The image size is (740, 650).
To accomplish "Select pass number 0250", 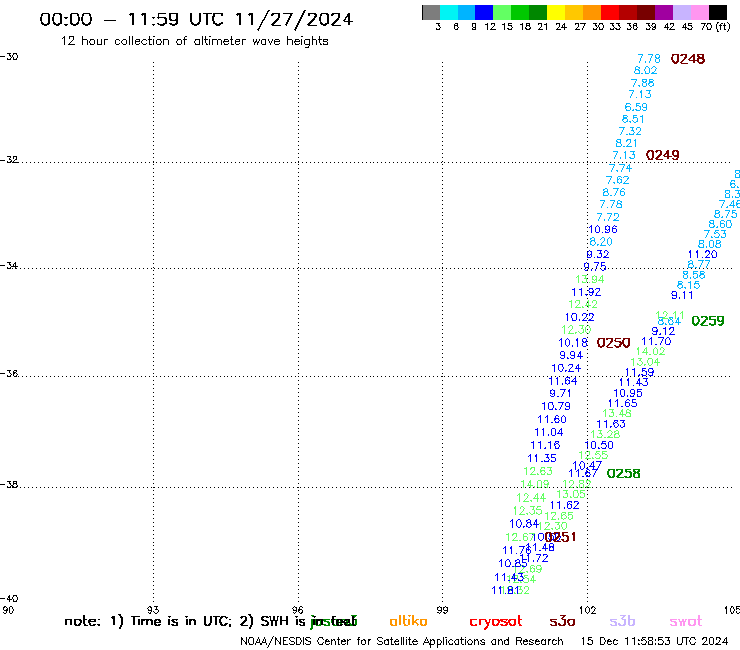I will 613,343.
